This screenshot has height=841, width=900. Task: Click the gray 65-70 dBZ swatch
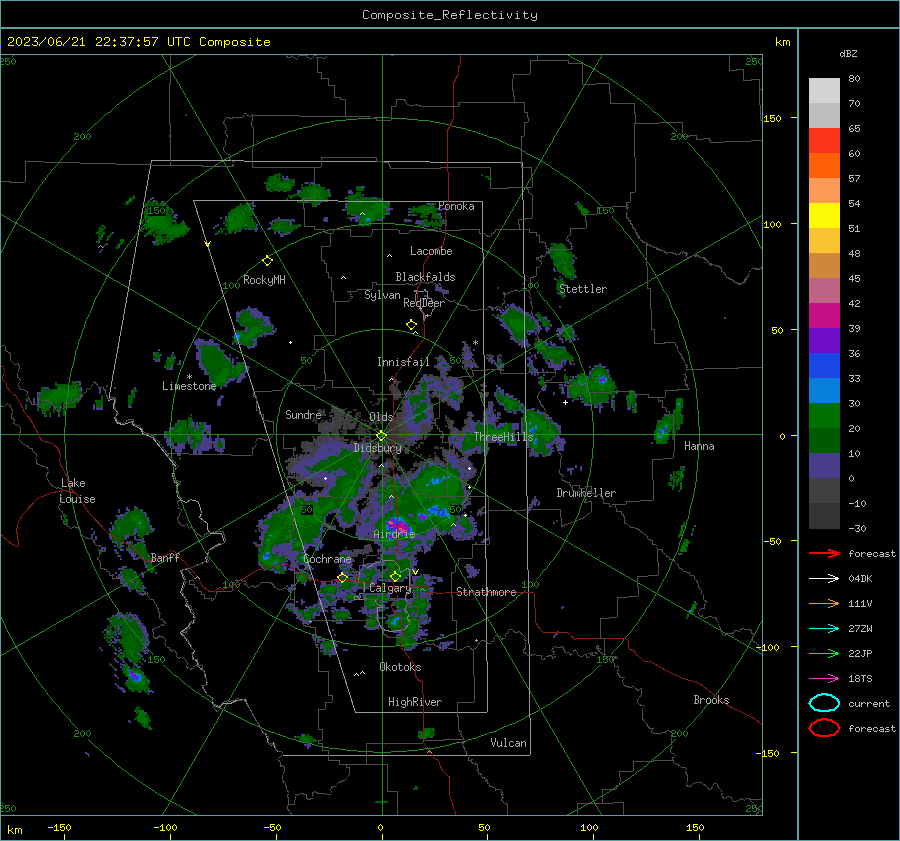click(824, 116)
